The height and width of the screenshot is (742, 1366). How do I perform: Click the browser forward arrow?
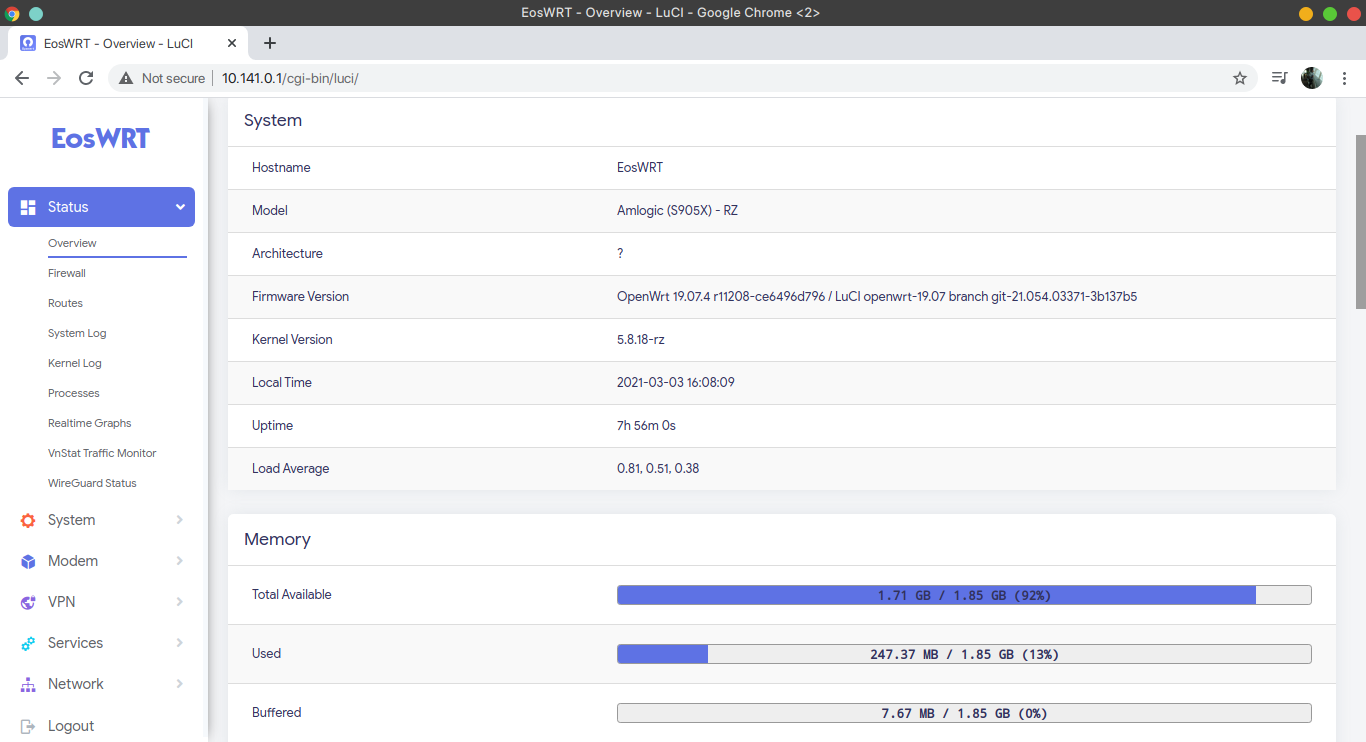click(54, 78)
